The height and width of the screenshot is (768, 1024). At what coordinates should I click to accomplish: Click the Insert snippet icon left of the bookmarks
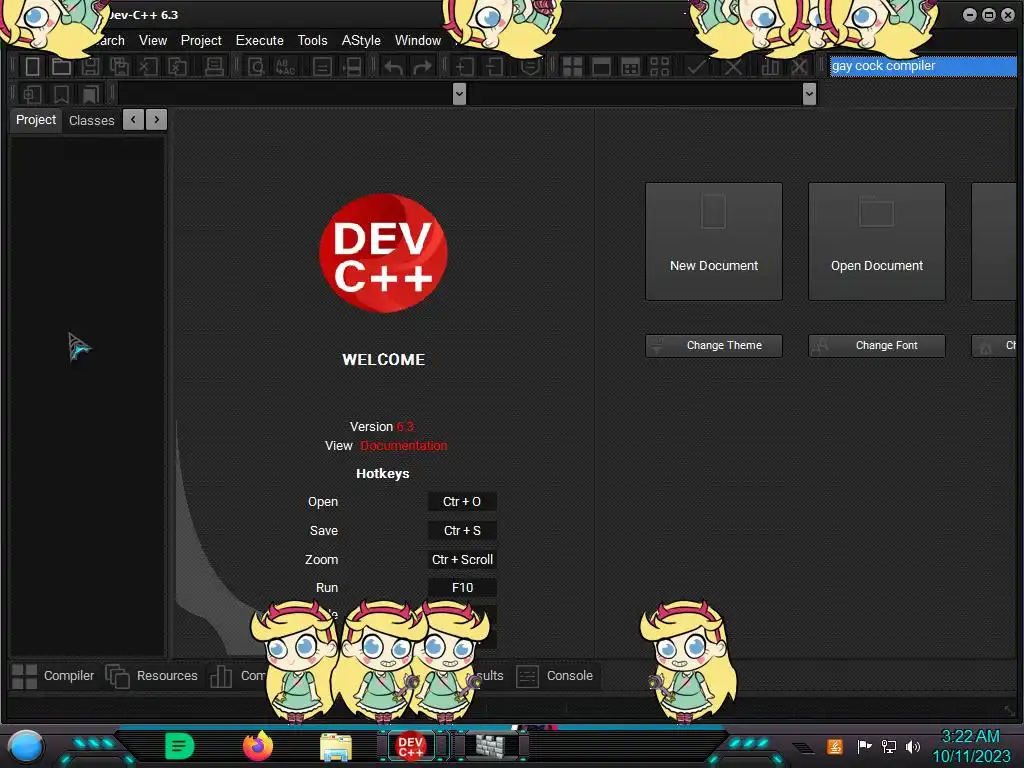point(32,95)
